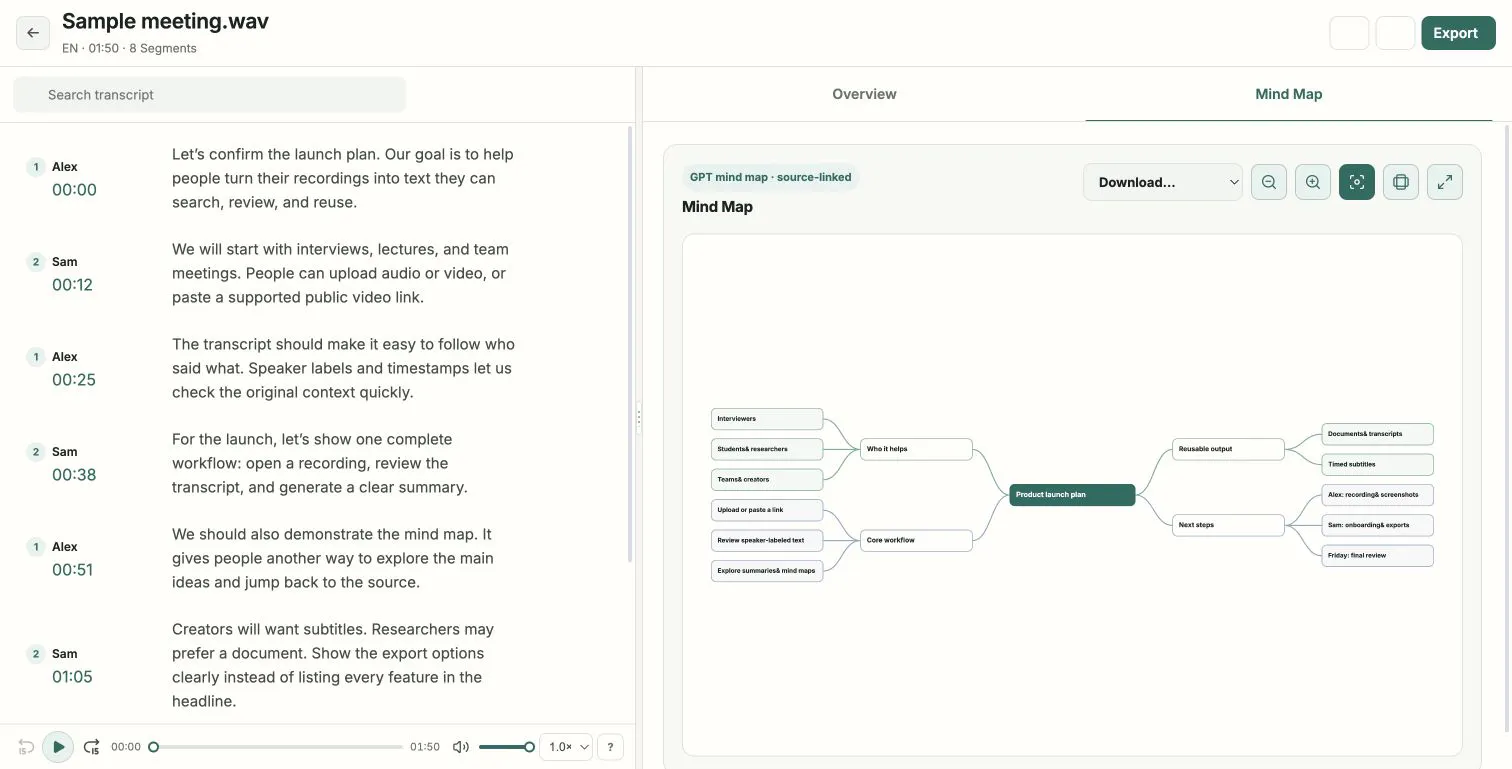Select the Who it helps node
Image resolution: width=1512 pixels, height=769 pixels.
tap(917, 449)
